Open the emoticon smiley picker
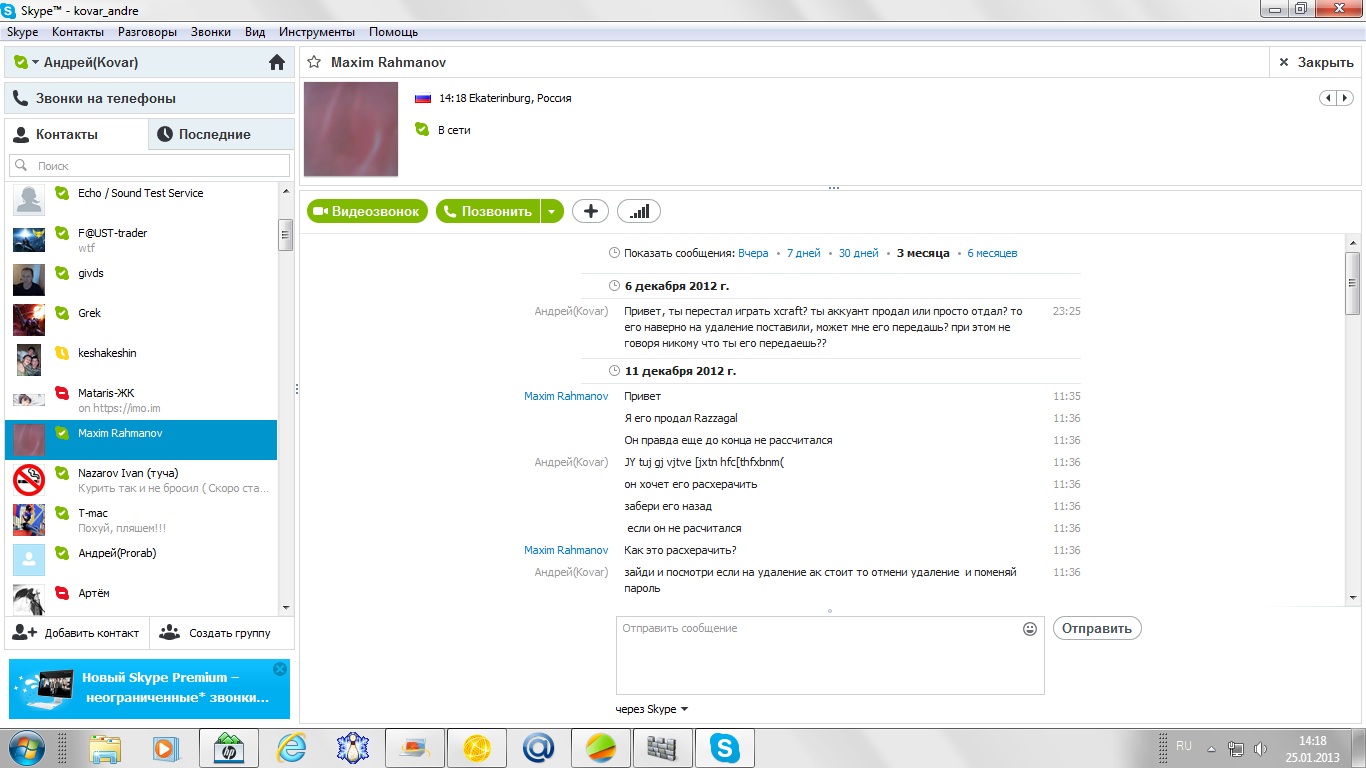 [1030, 629]
